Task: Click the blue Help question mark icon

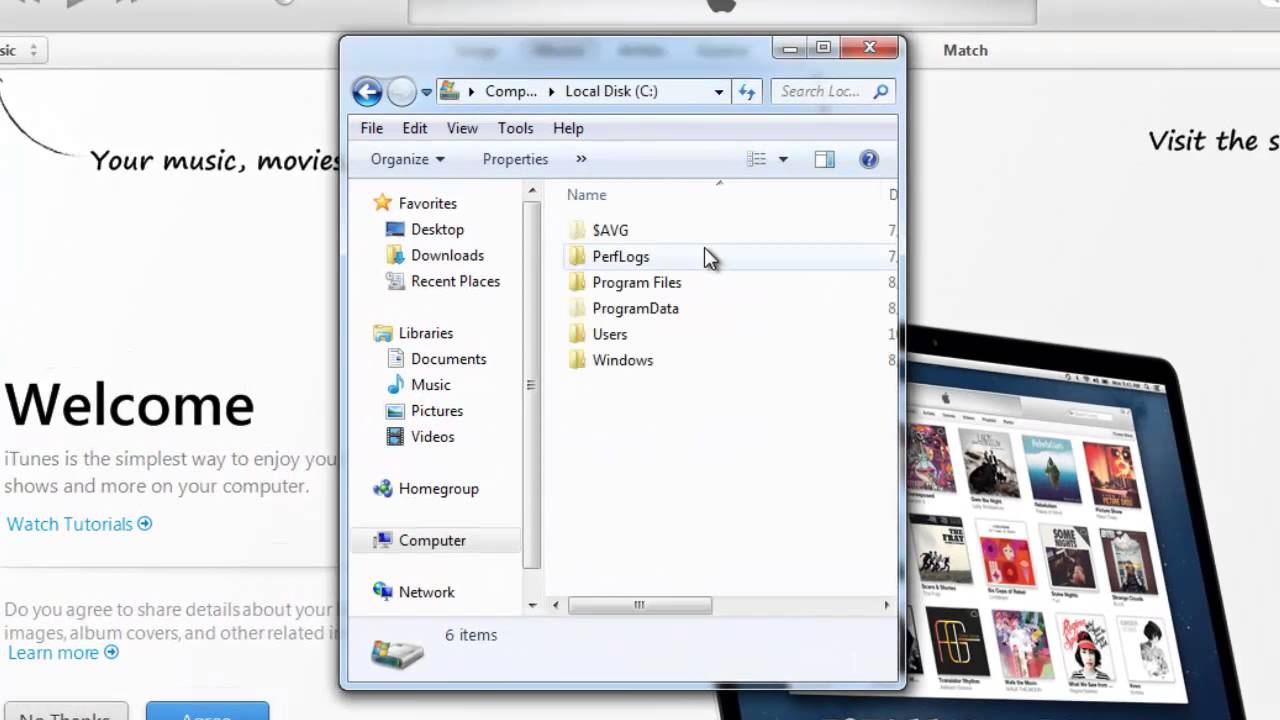Action: 869,159
